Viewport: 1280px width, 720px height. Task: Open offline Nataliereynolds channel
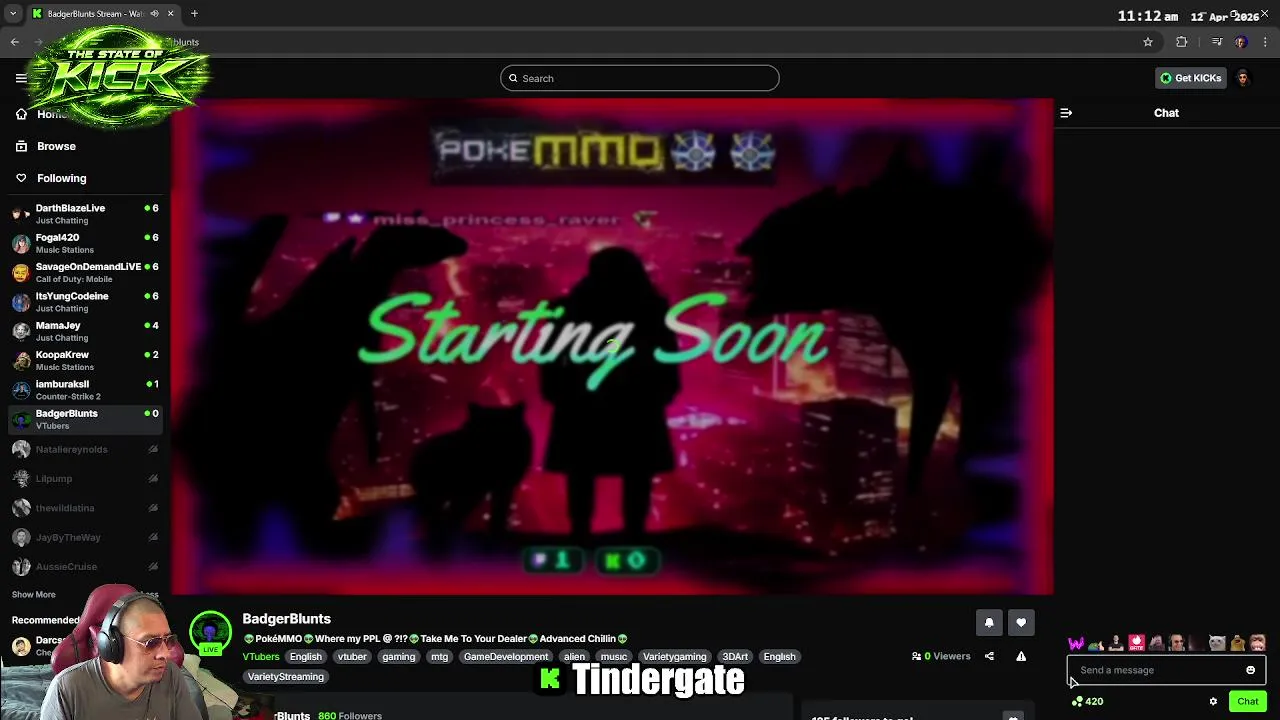(85, 449)
